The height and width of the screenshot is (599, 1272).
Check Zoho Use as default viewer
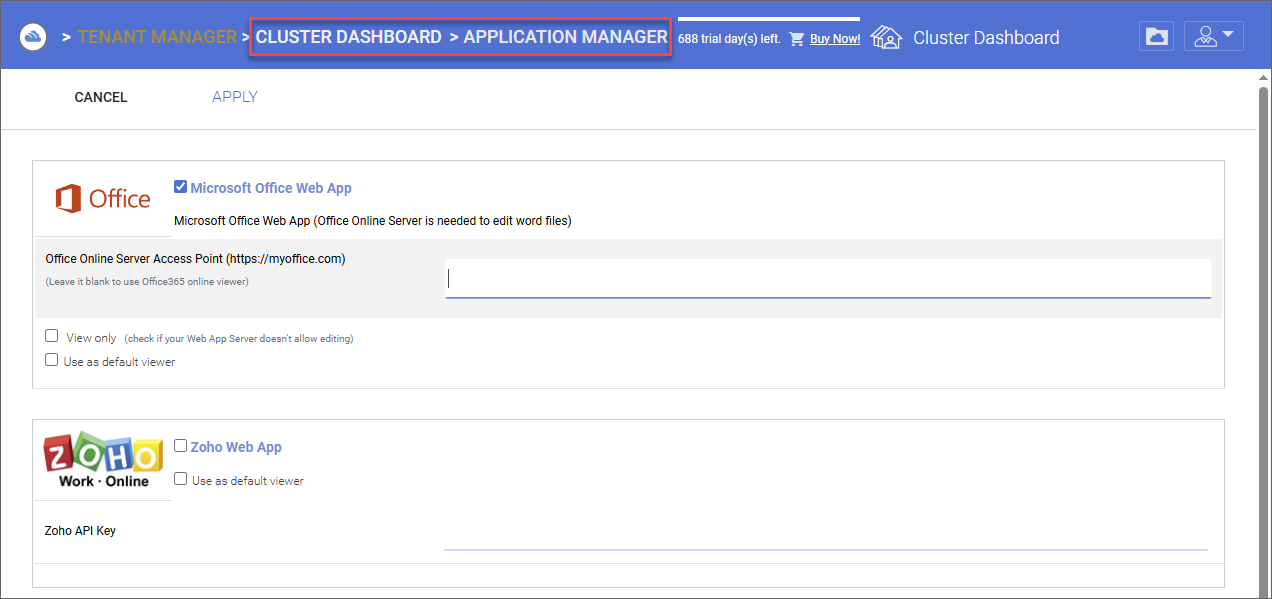coord(180,479)
